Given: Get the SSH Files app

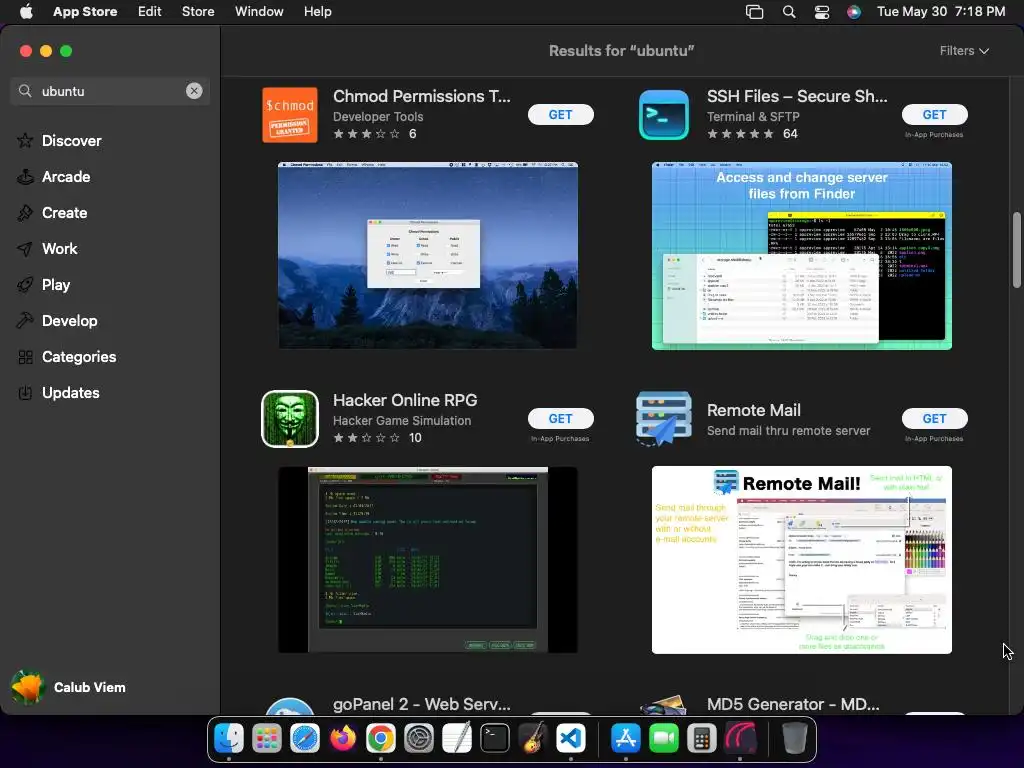Looking at the screenshot, I should [x=934, y=114].
